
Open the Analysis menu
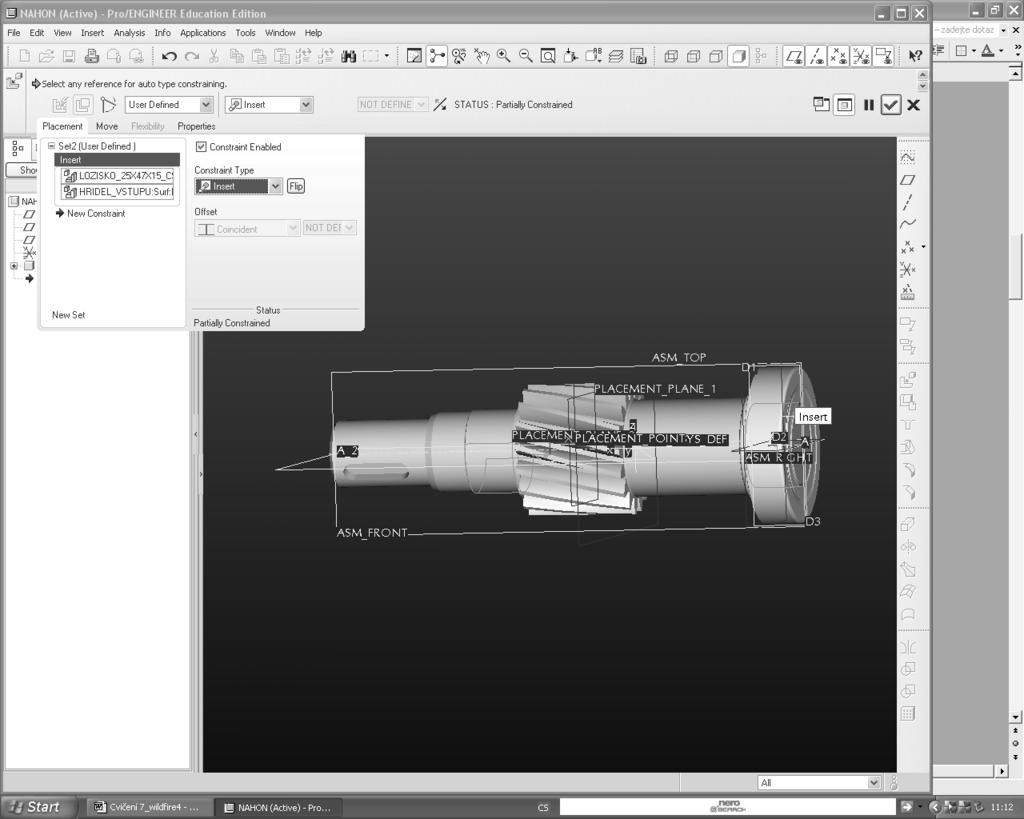[129, 33]
